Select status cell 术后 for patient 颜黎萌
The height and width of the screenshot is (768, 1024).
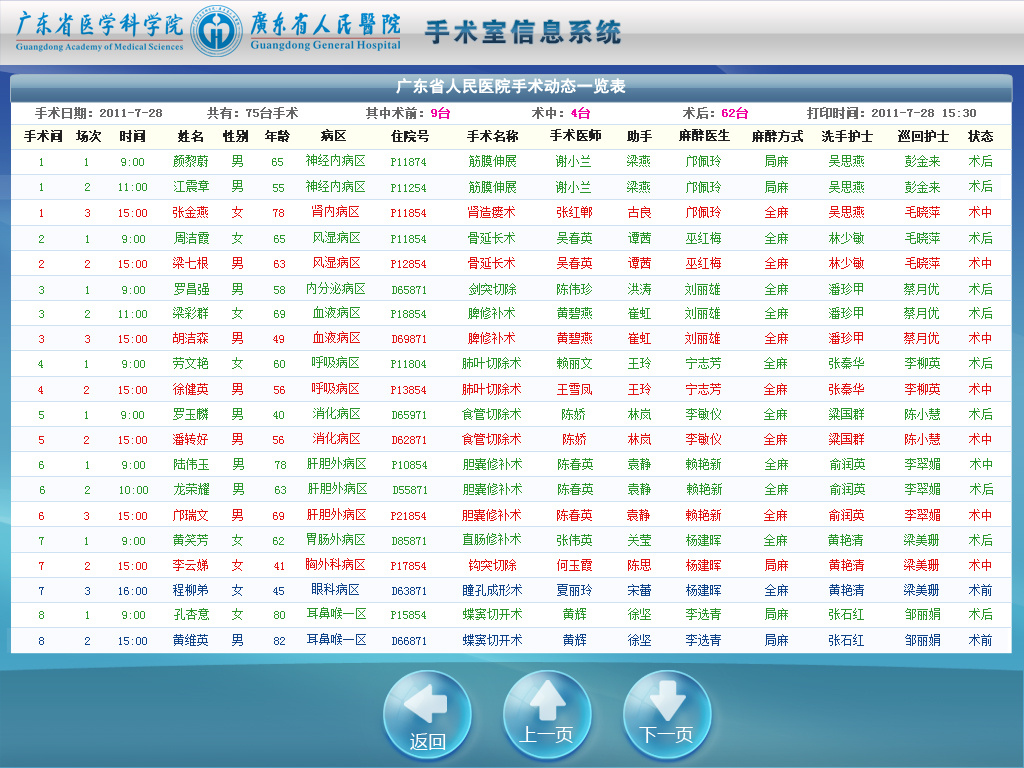point(982,162)
